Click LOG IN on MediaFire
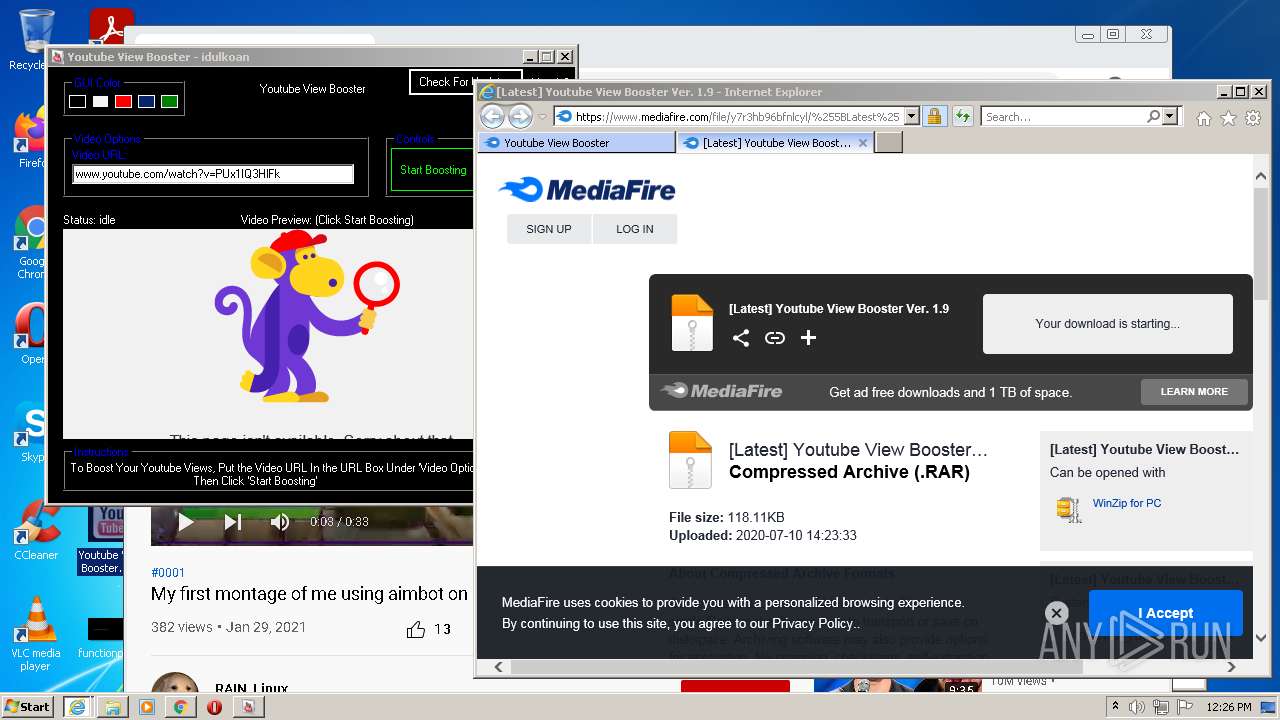Screen dimensions: 1280x720 635,229
